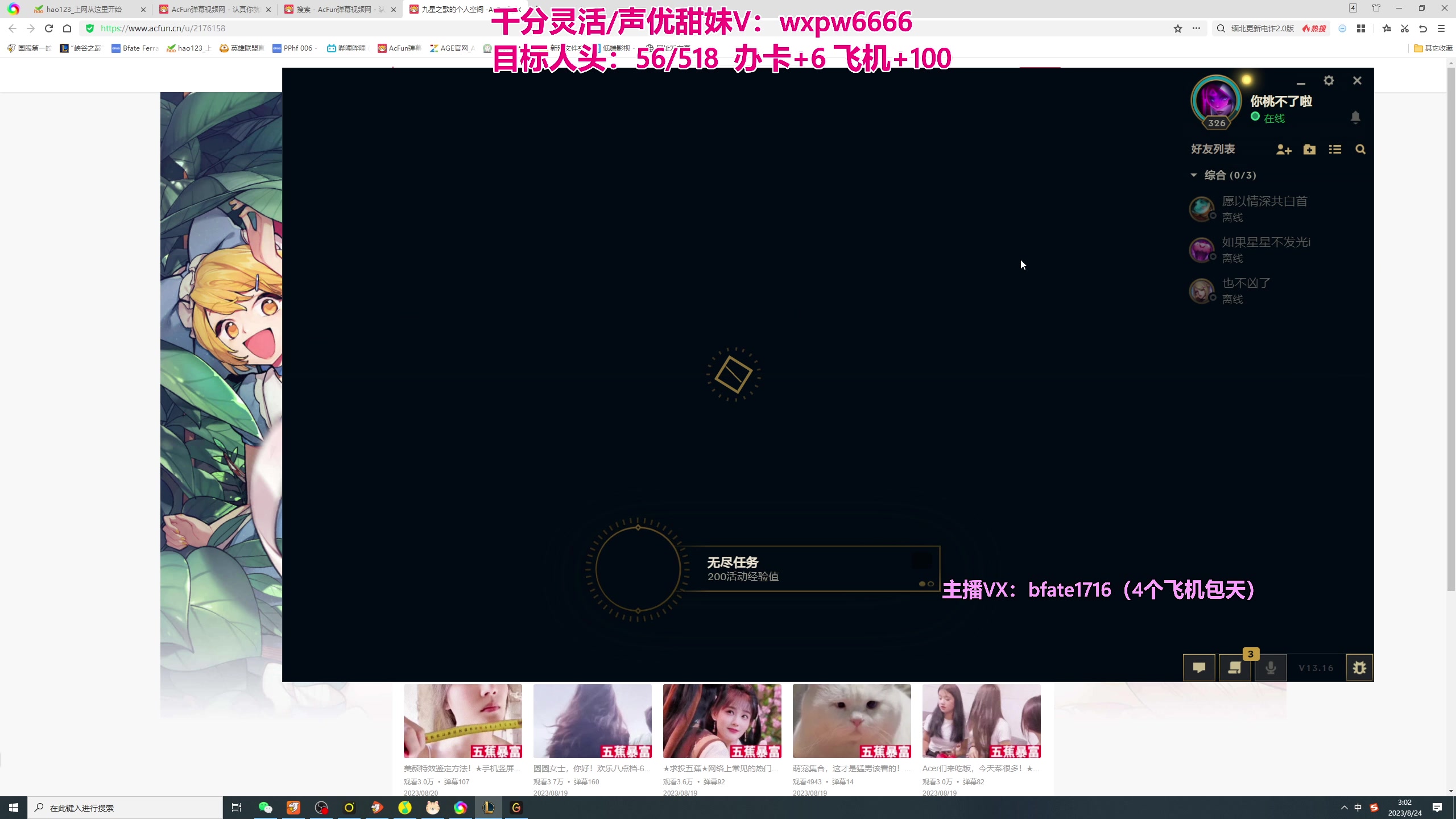Open the chat bubble panel in the LoL client

pos(1199,667)
